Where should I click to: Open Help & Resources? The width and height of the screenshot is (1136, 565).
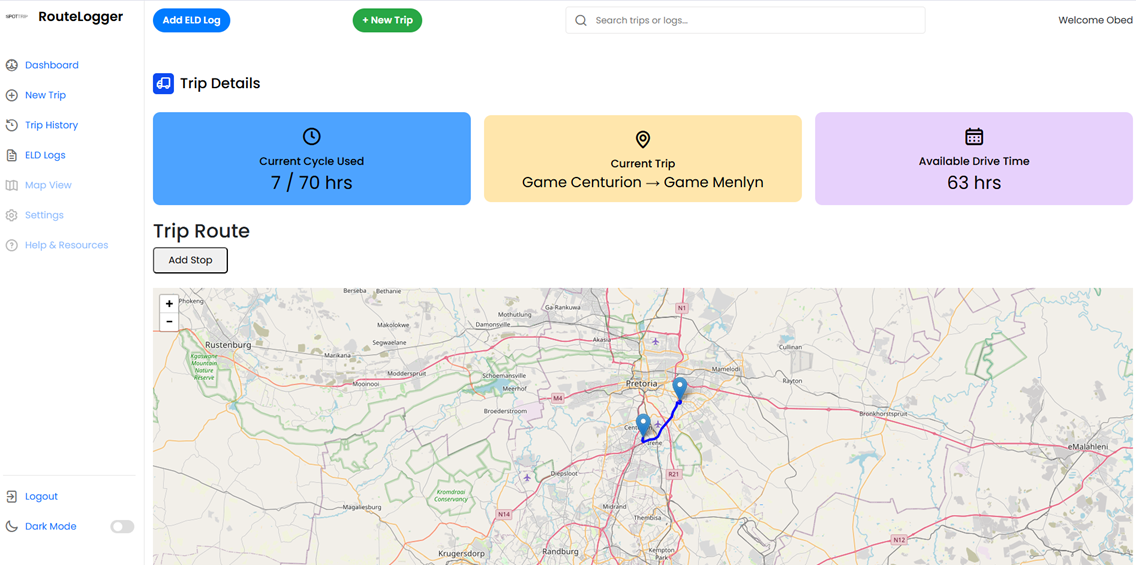pyautogui.click(x=67, y=246)
